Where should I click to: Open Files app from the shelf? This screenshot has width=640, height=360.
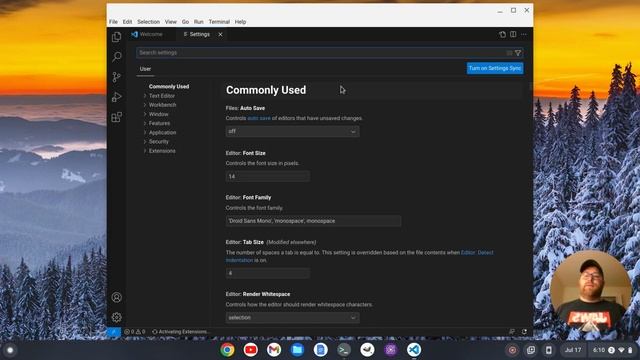coord(297,350)
